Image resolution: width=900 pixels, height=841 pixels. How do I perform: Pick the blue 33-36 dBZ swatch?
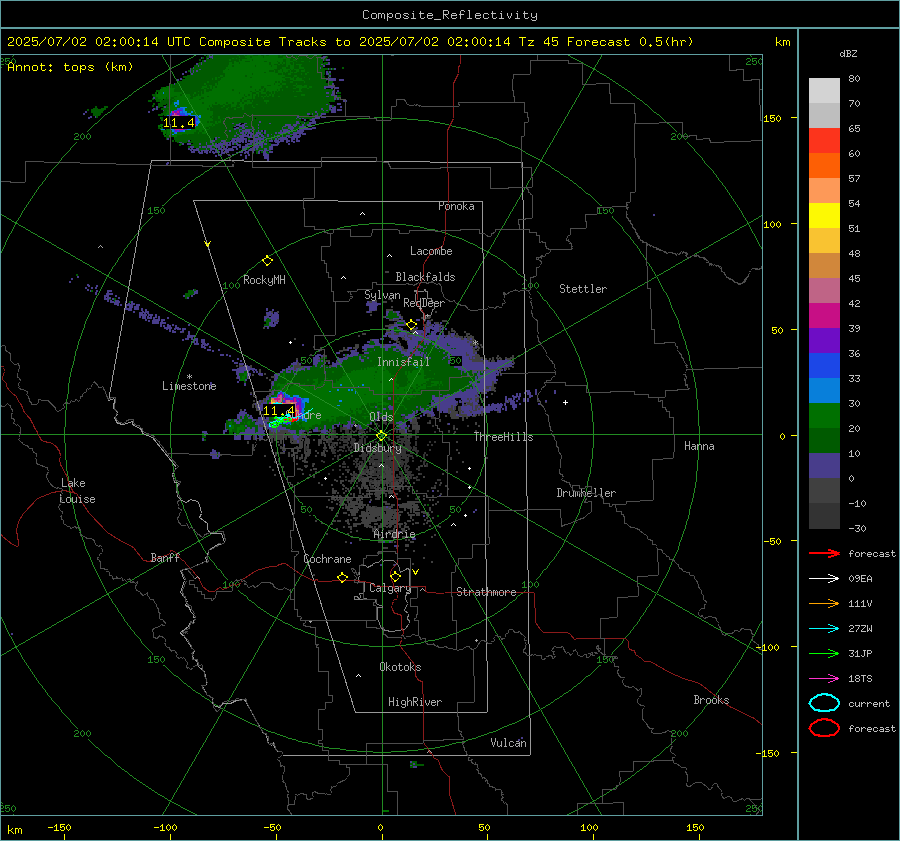[824, 365]
